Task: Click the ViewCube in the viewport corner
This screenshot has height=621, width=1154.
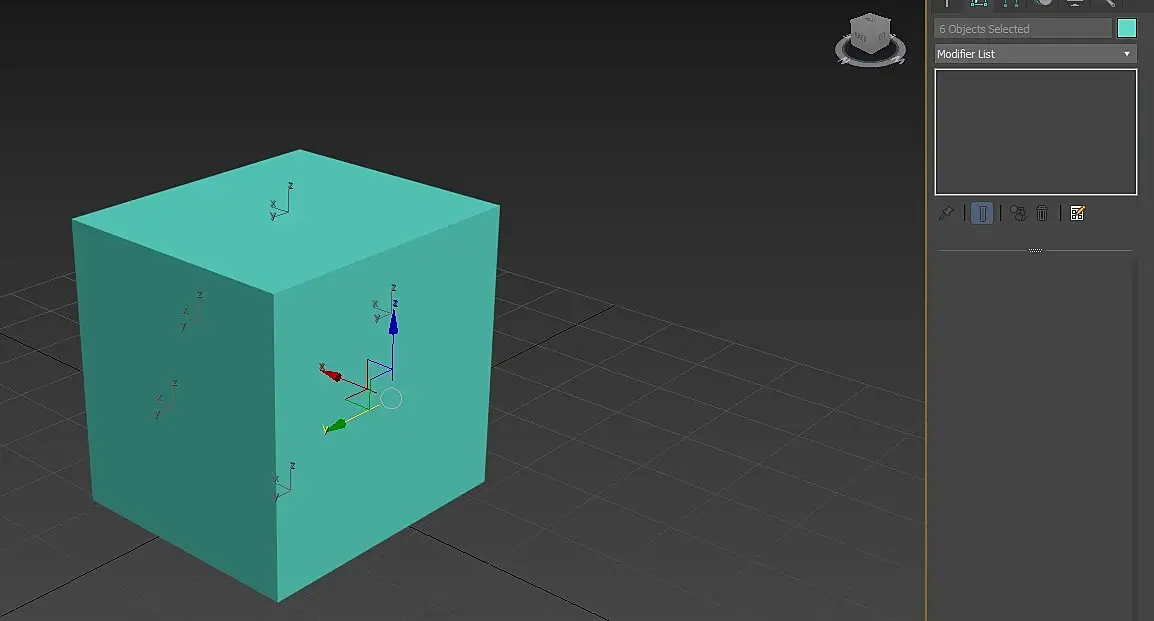Action: 870,33
